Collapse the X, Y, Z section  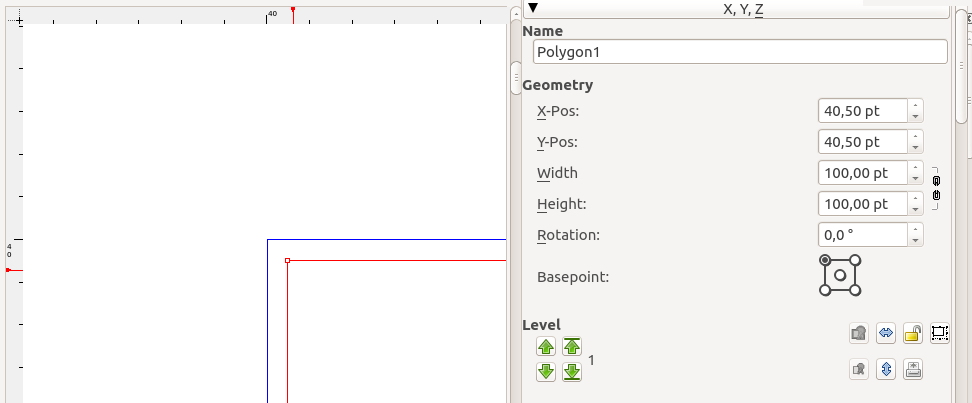click(533, 8)
